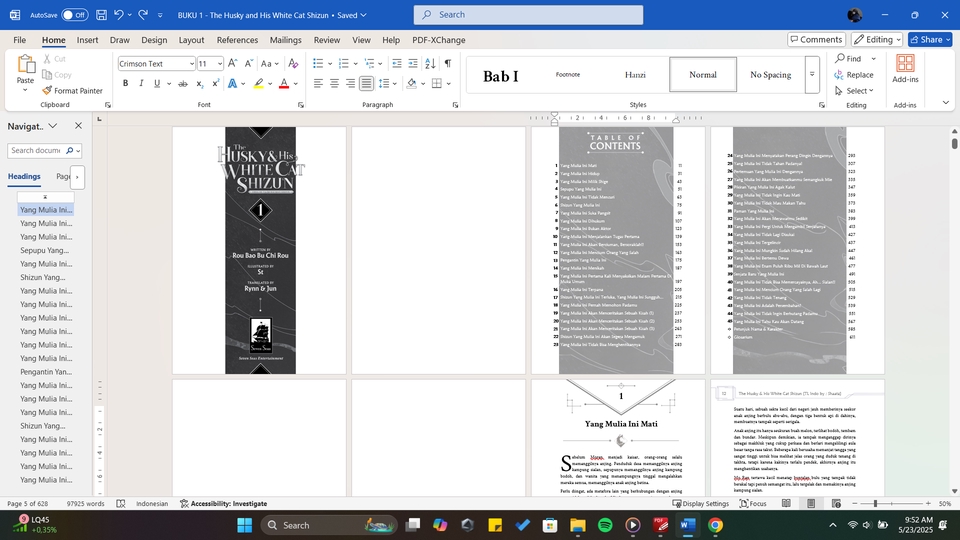The image size is (960, 540).
Task: Select heading Sepupu Yang... in Navigation
Action: [45, 250]
